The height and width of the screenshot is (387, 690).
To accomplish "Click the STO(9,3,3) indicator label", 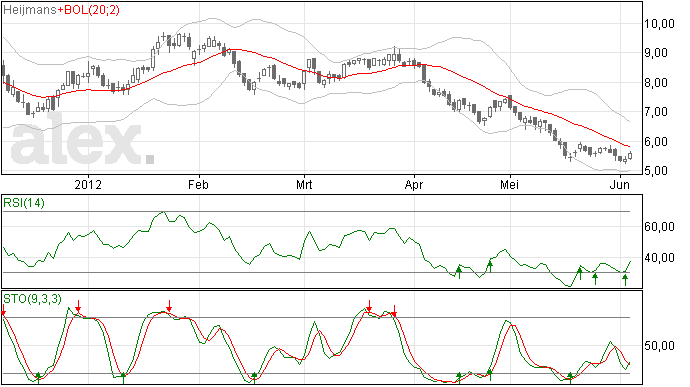I will click(x=32, y=299).
